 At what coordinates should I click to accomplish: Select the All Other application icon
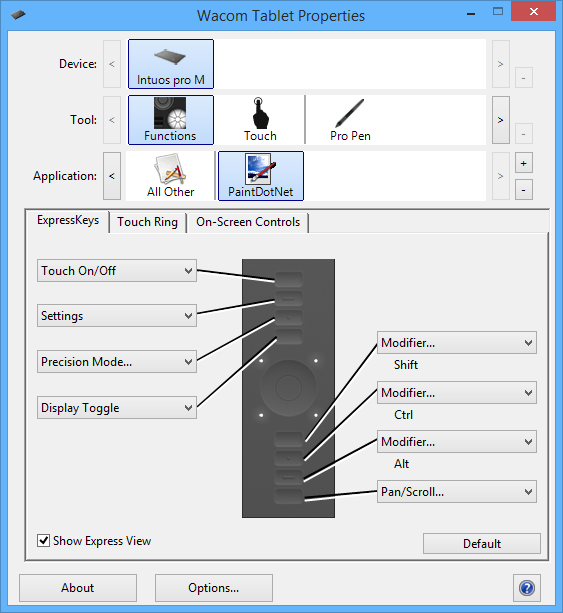tap(170, 176)
